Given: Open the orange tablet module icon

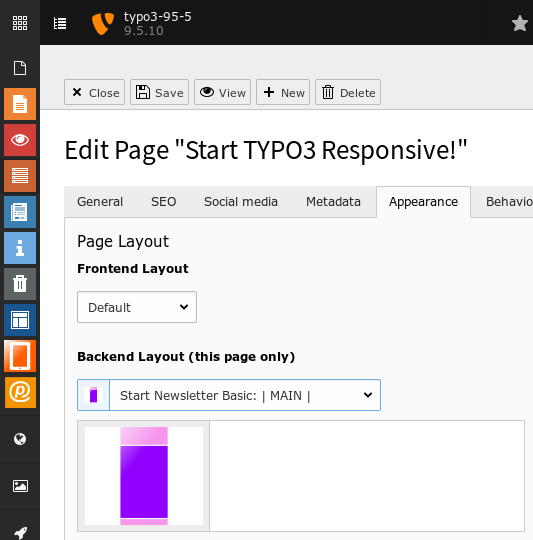Looking at the screenshot, I should coord(20,356).
